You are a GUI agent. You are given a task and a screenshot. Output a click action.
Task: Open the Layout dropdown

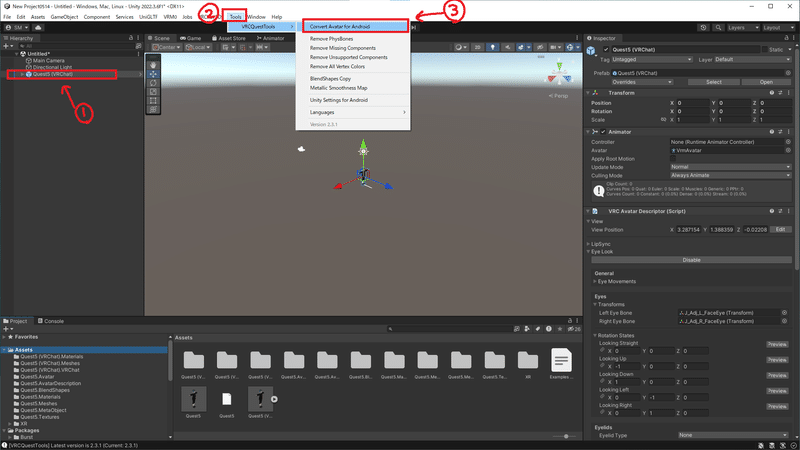(778, 28)
